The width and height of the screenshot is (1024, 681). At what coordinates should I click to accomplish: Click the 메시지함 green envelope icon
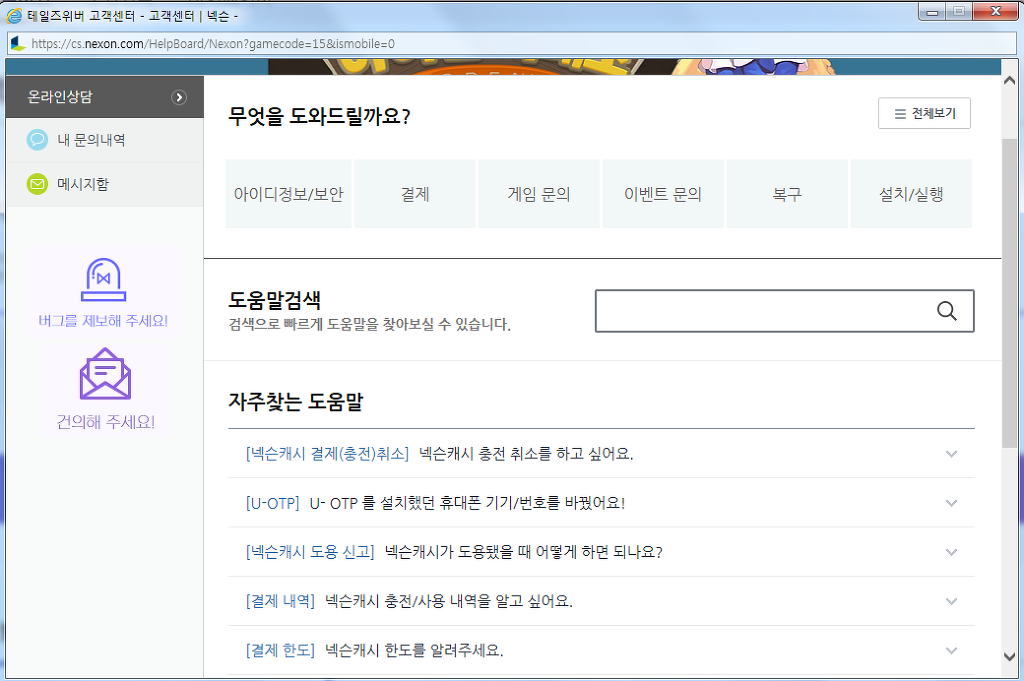tap(37, 184)
